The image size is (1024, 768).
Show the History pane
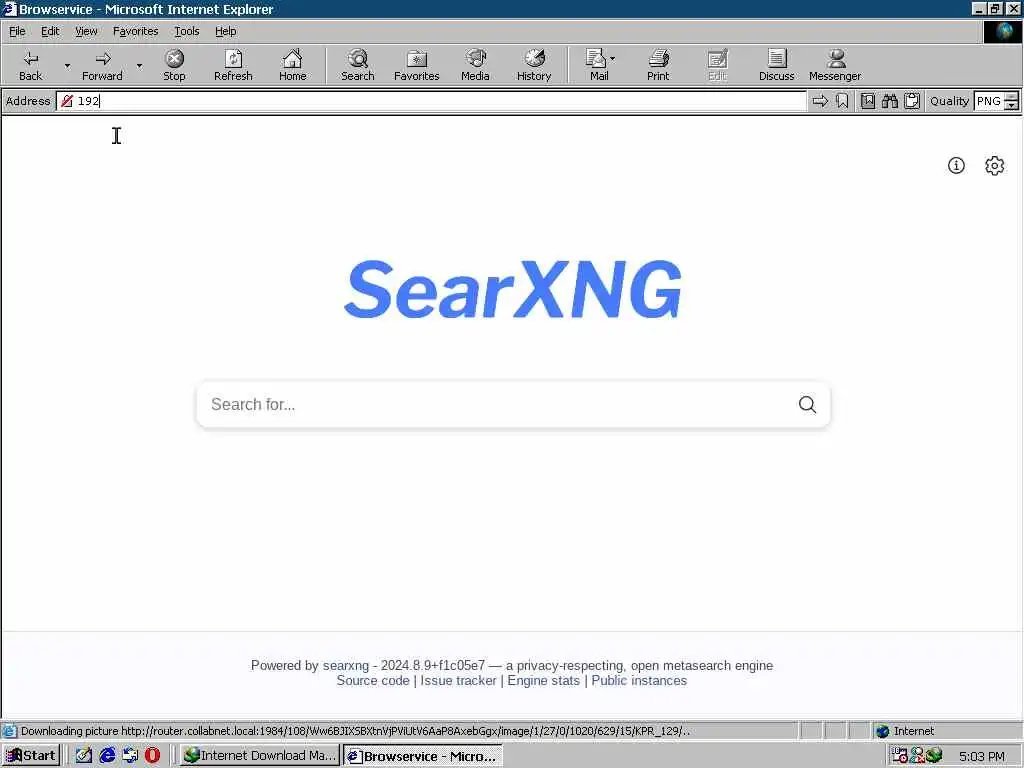(534, 65)
